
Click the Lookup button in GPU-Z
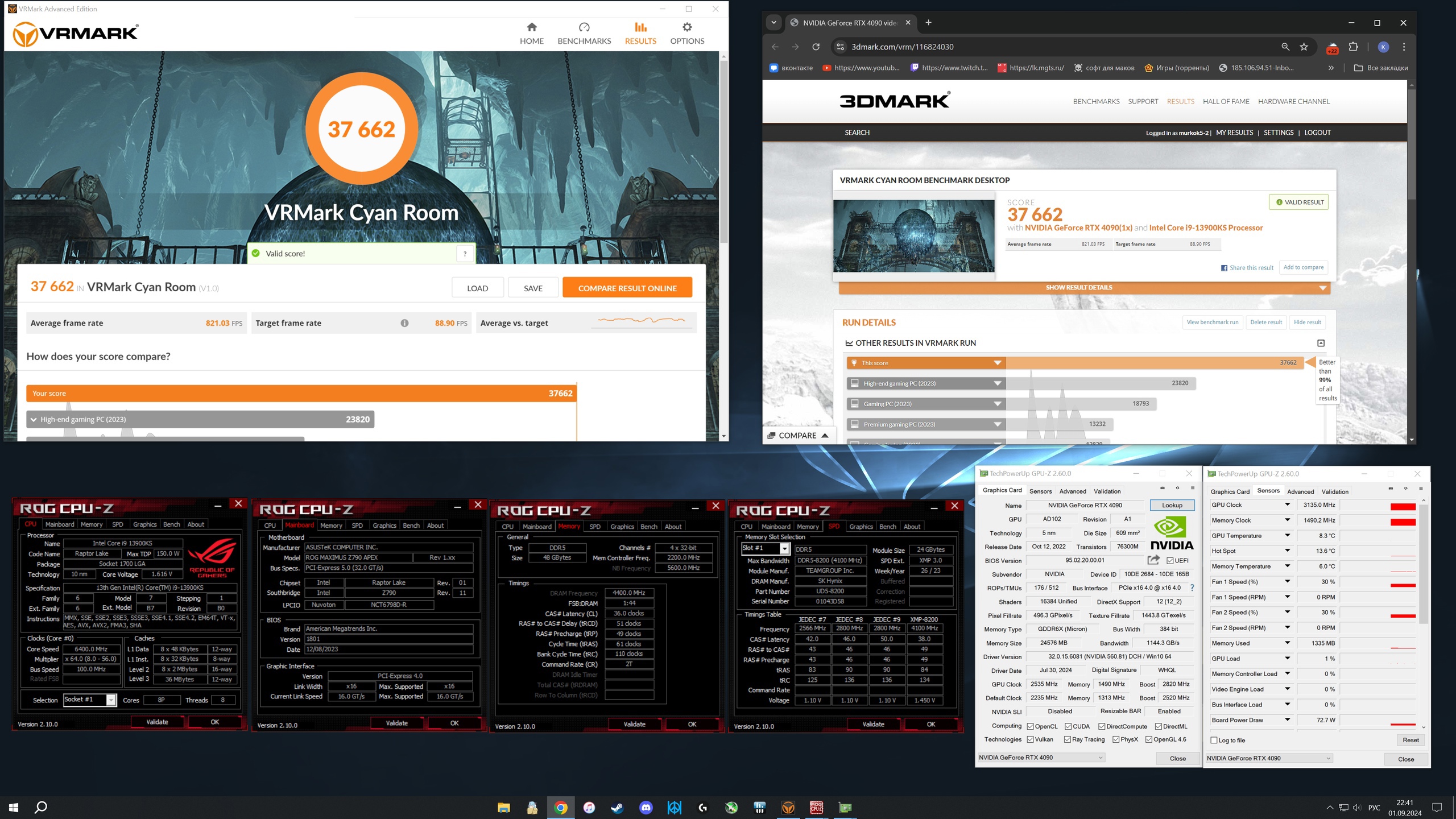1172,505
